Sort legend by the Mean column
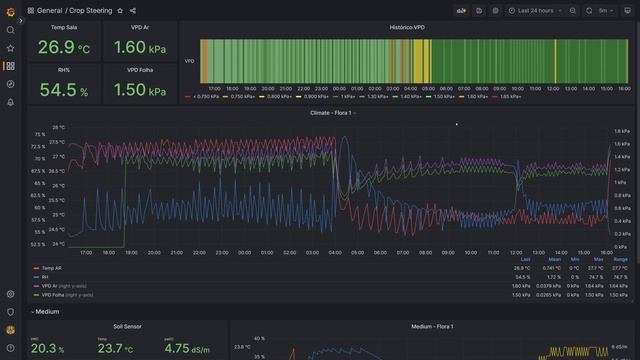Screen dimensions: 640x360 (x=554, y=260)
